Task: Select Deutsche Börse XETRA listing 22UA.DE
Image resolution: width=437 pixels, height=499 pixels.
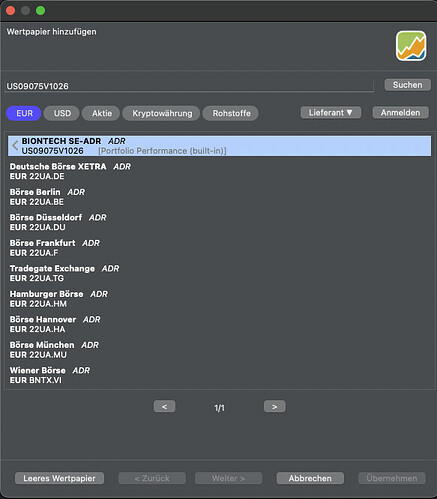Action: click(x=219, y=171)
